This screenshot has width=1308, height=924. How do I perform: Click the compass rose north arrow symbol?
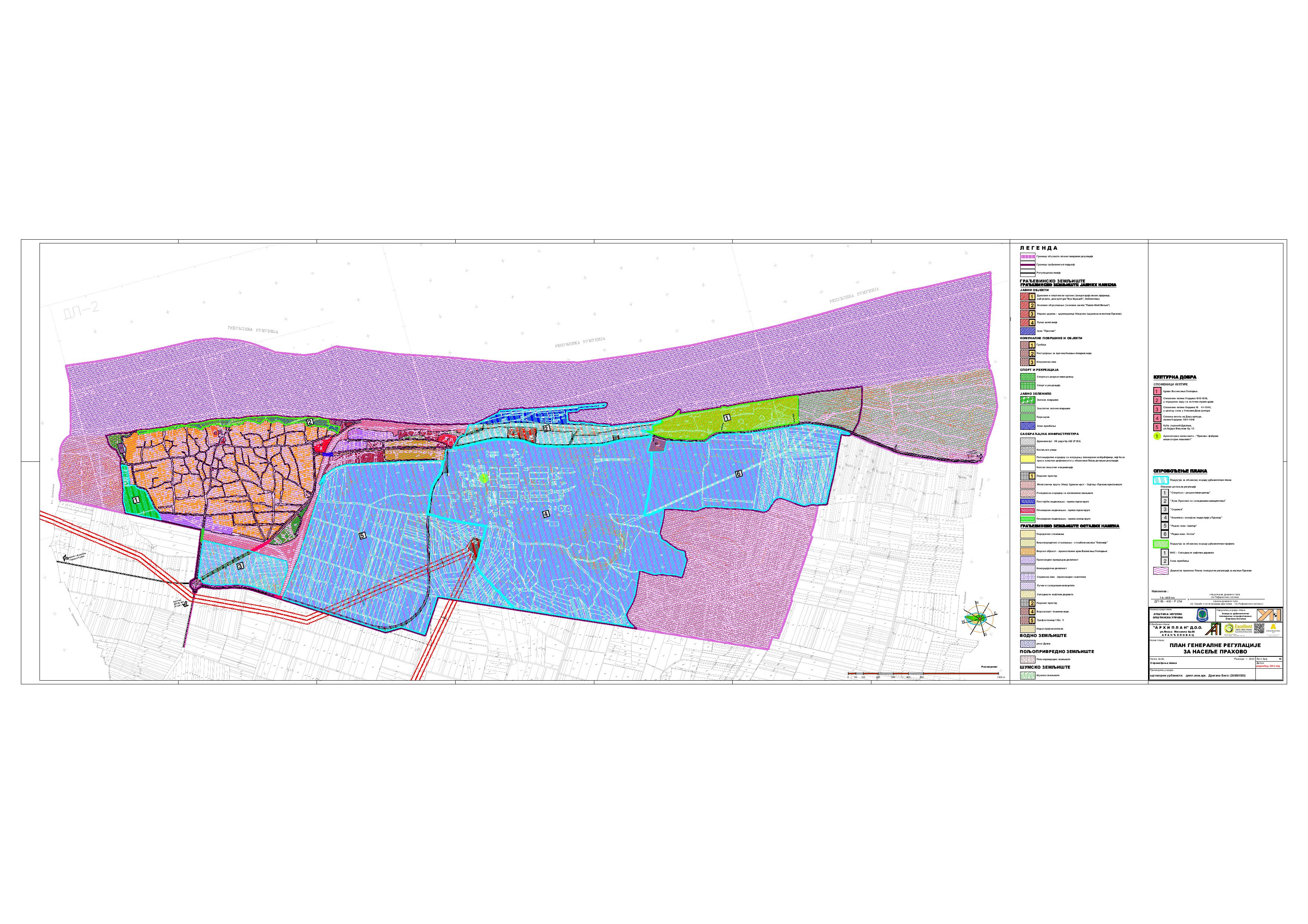pyautogui.click(x=980, y=619)
